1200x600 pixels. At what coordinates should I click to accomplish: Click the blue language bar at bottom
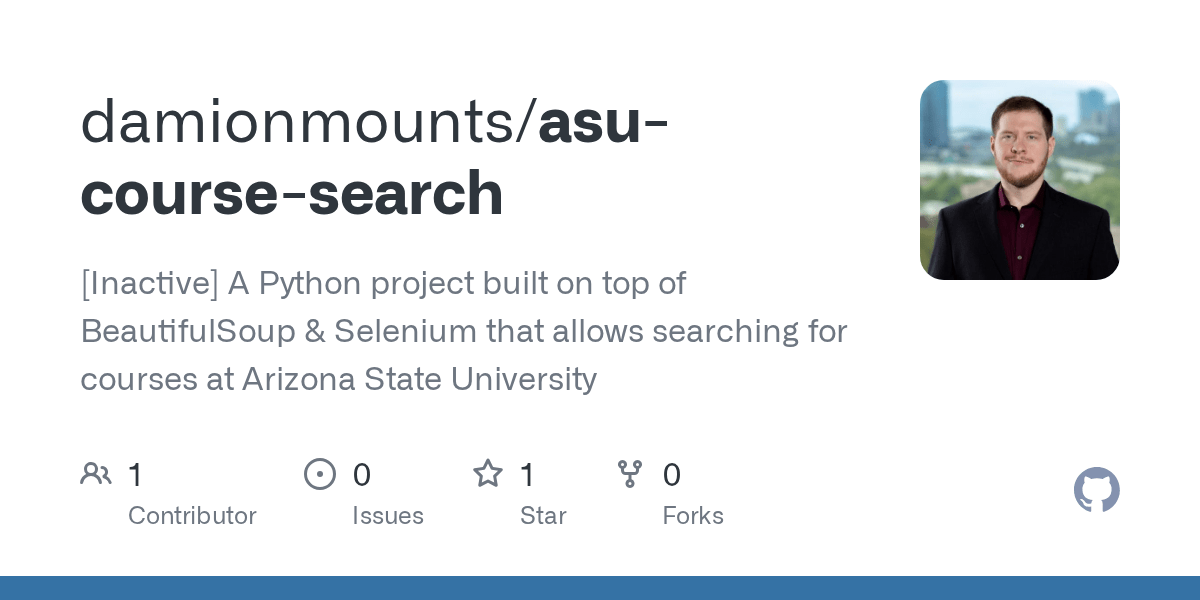(600, 588)
